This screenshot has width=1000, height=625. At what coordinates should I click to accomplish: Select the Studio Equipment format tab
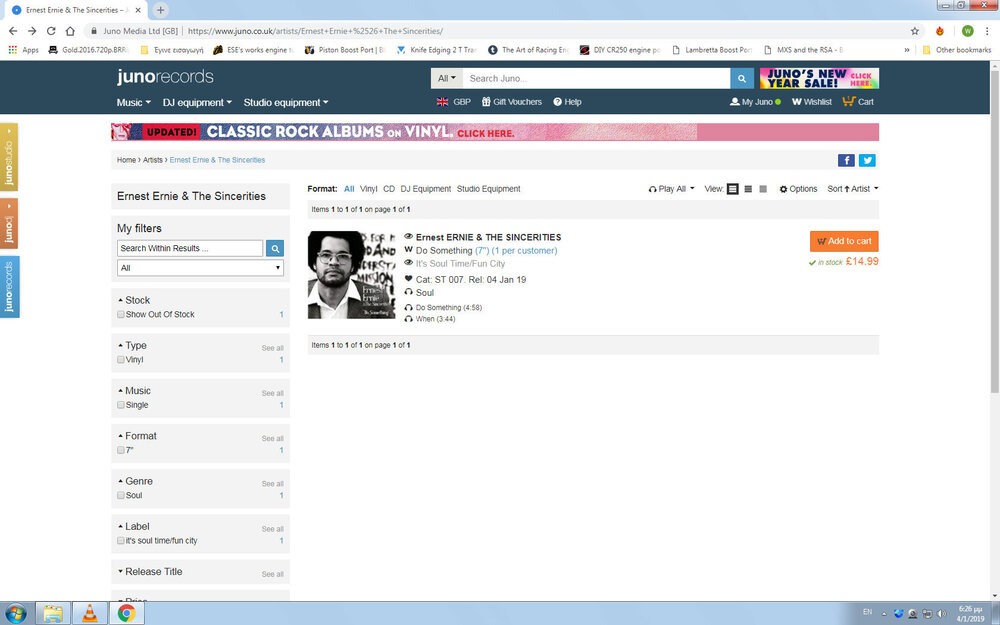(489, 189)
